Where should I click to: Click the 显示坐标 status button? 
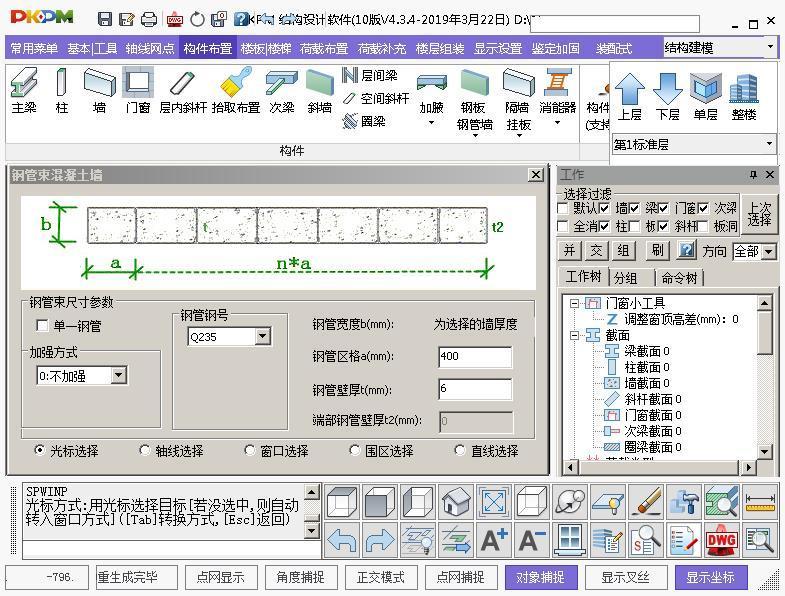pos(710,577)
